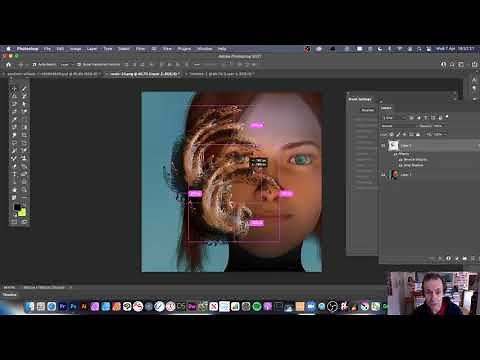The image size is (480, 360).
Task: Open the File menu
Action: pyautogui.click(x=48, y=49)
